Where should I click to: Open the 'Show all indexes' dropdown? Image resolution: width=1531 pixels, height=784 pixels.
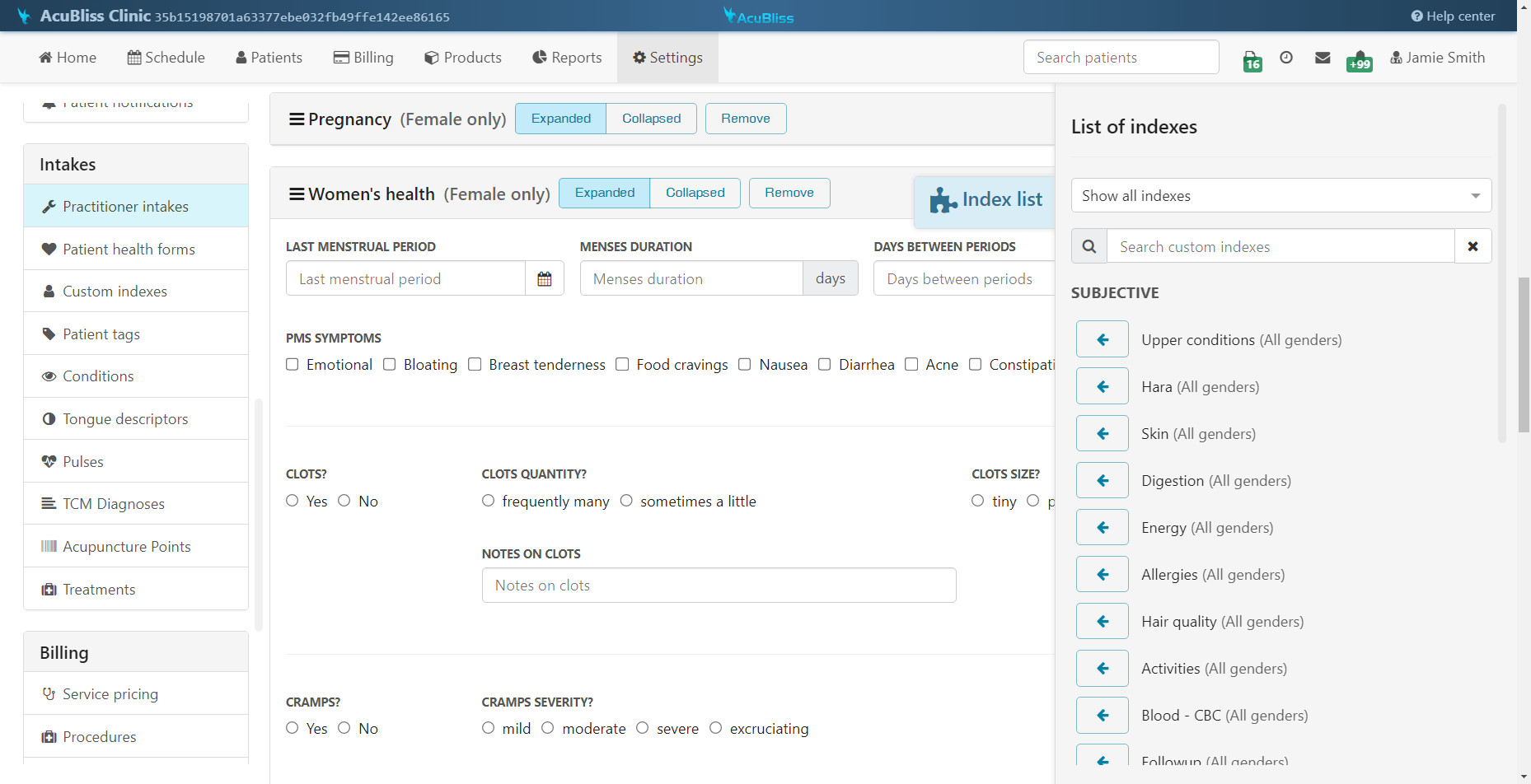(1281, 195)
